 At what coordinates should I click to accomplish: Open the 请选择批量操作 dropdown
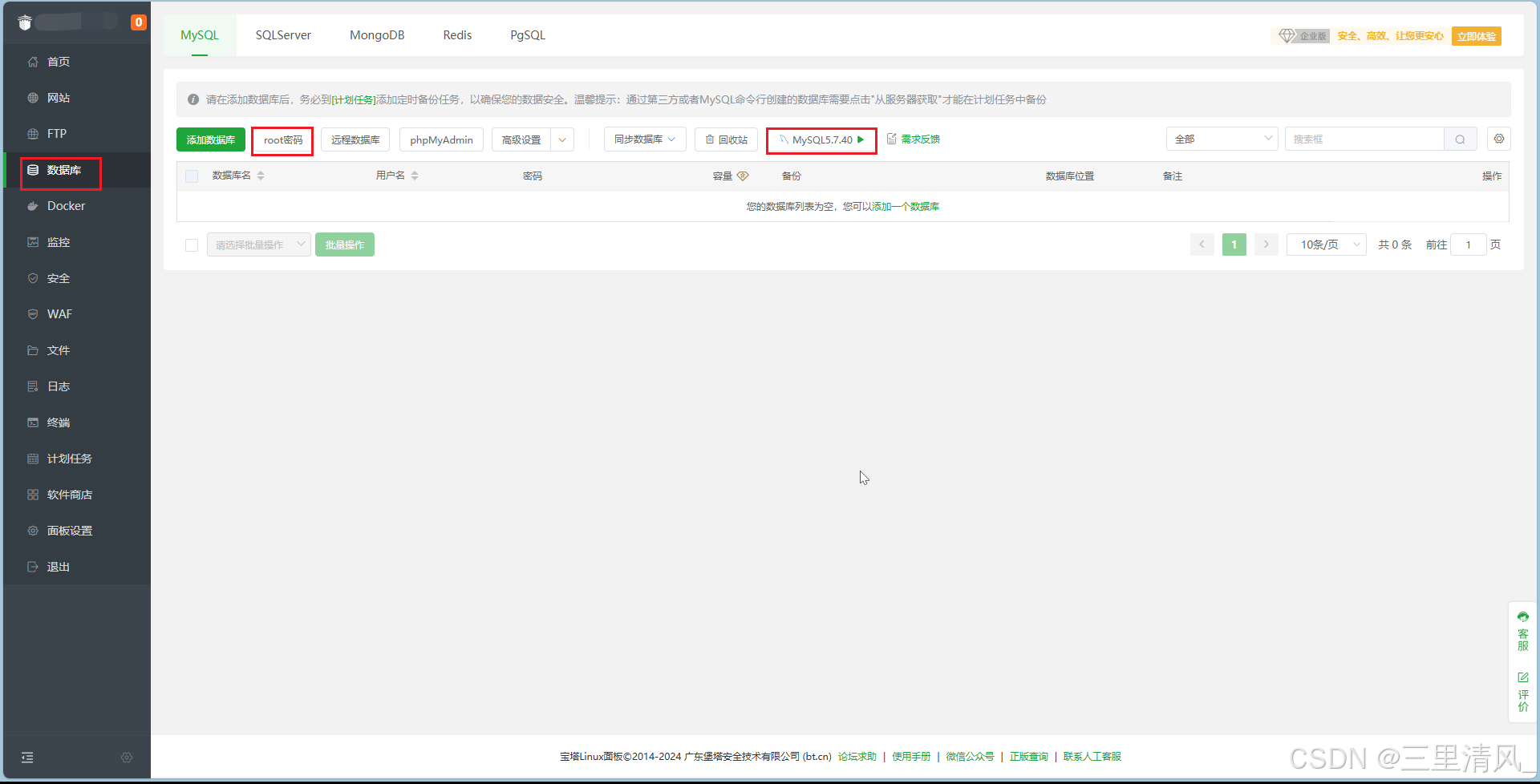click(x=258, y=244)
